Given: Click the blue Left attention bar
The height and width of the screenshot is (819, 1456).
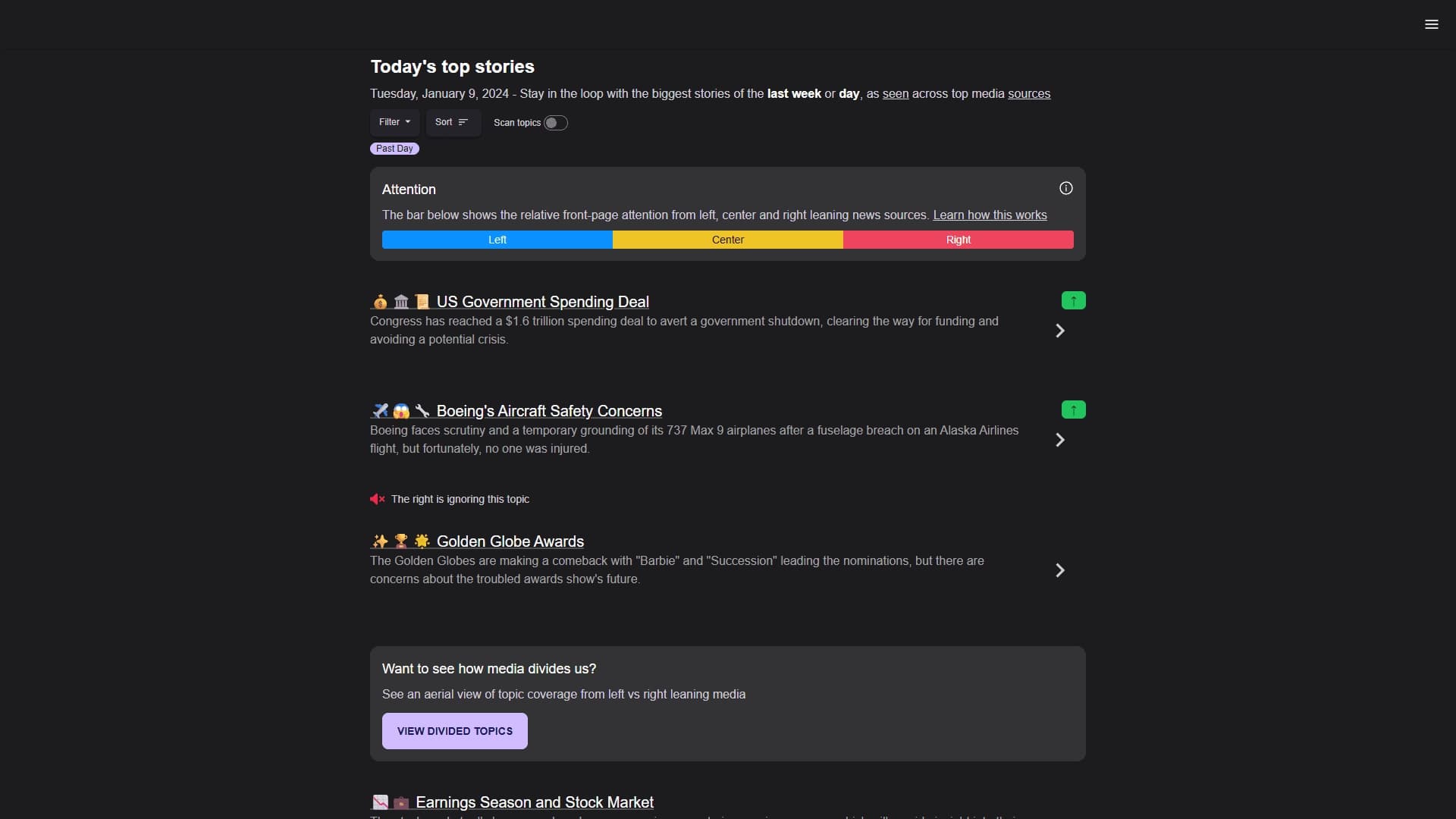Looking at the screenshot, I should [497, 240].
